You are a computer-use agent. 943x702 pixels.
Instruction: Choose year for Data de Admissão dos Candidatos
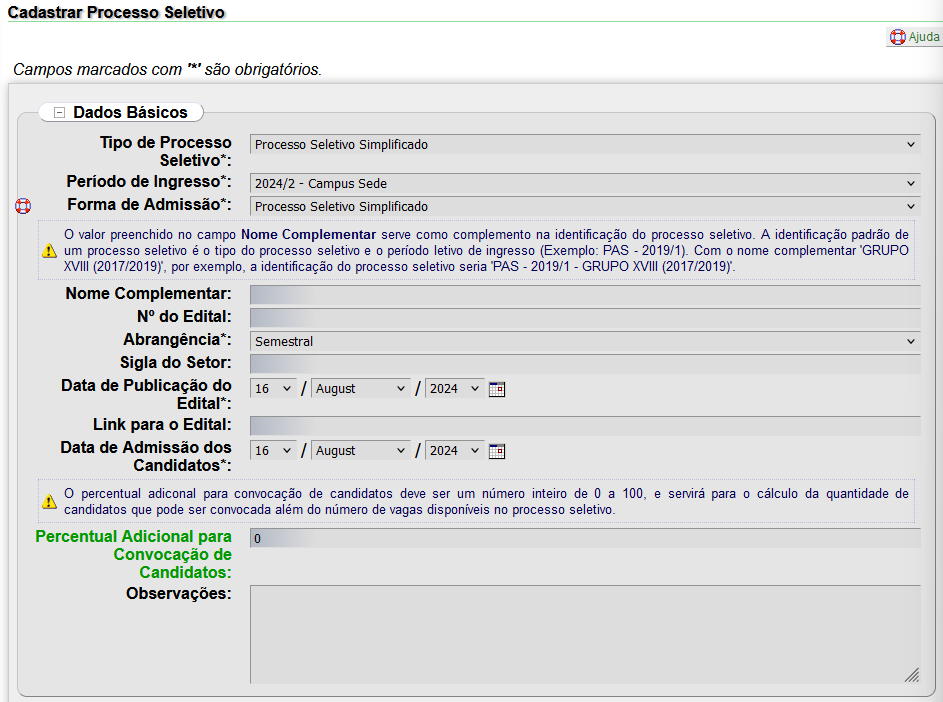tap(455, 451)
